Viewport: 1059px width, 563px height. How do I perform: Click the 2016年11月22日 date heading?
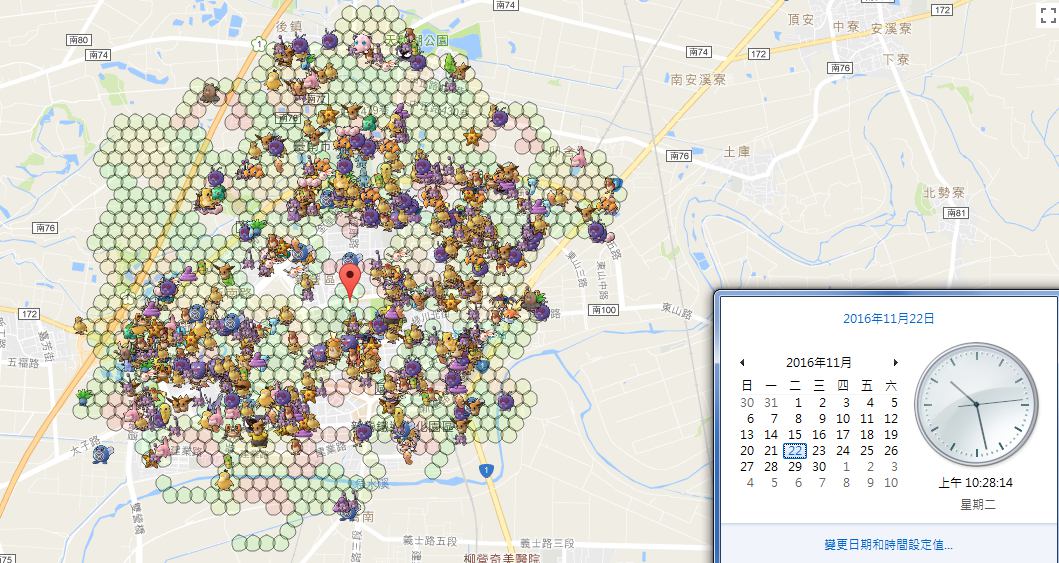(x=889, y=319)
